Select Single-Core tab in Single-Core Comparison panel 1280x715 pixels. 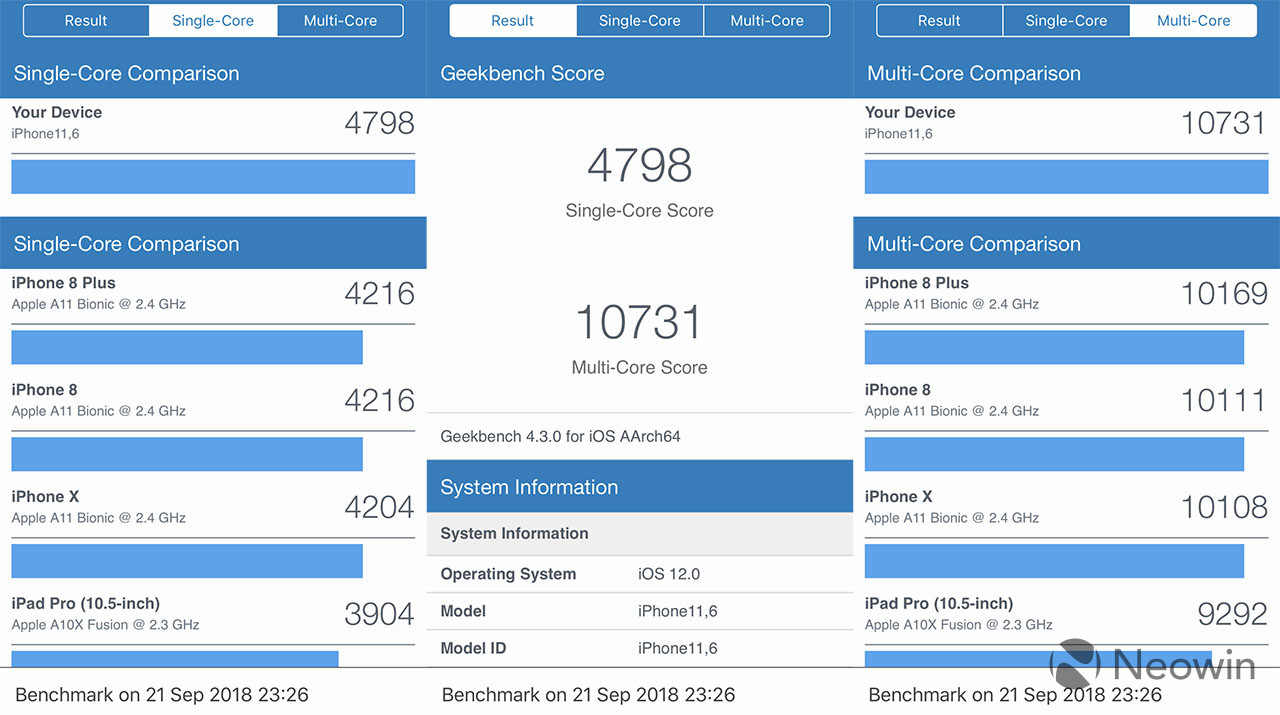(x=213, y=21)
